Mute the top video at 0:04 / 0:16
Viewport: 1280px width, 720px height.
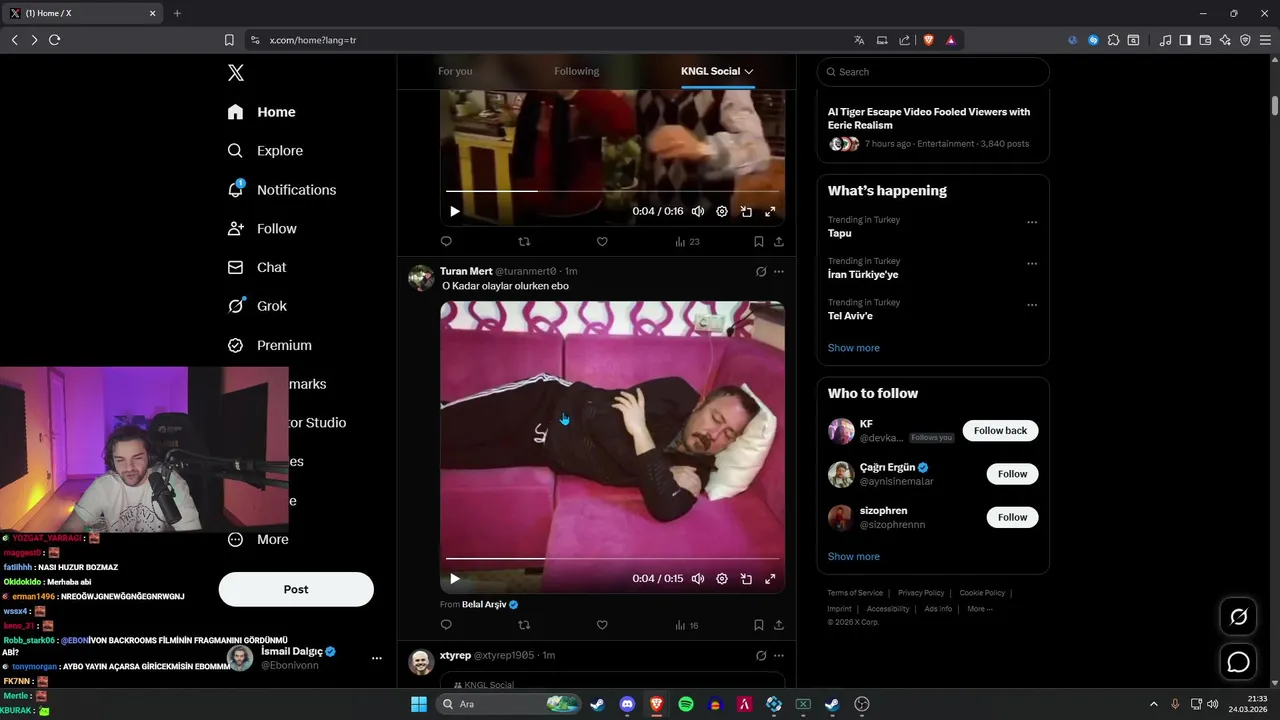698,211
